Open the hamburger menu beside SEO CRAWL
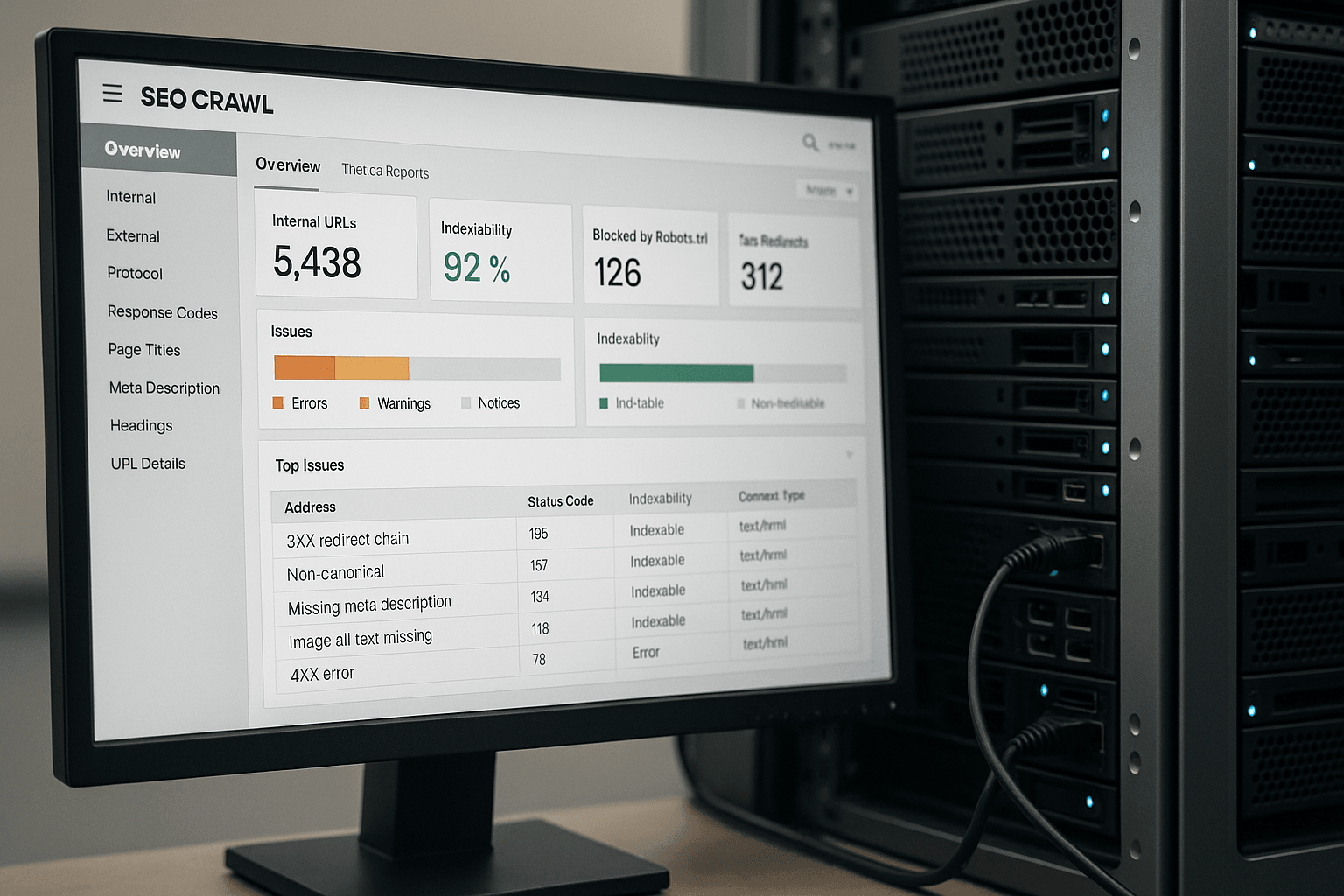1344x896 pixels. tap(112, 93)
